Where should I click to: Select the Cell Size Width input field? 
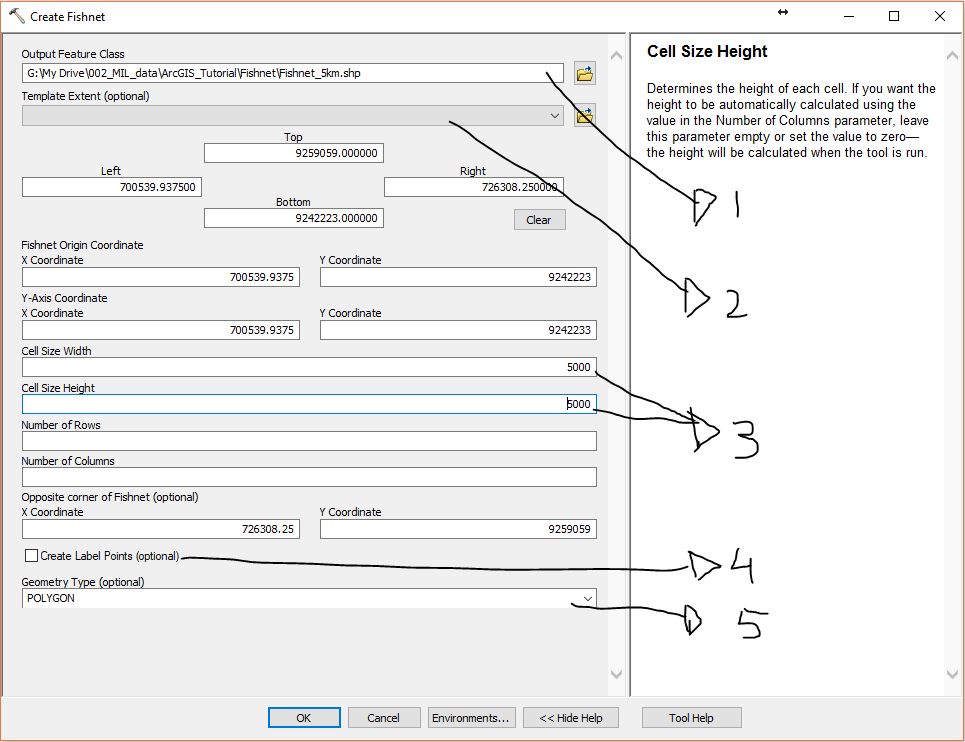307,366
